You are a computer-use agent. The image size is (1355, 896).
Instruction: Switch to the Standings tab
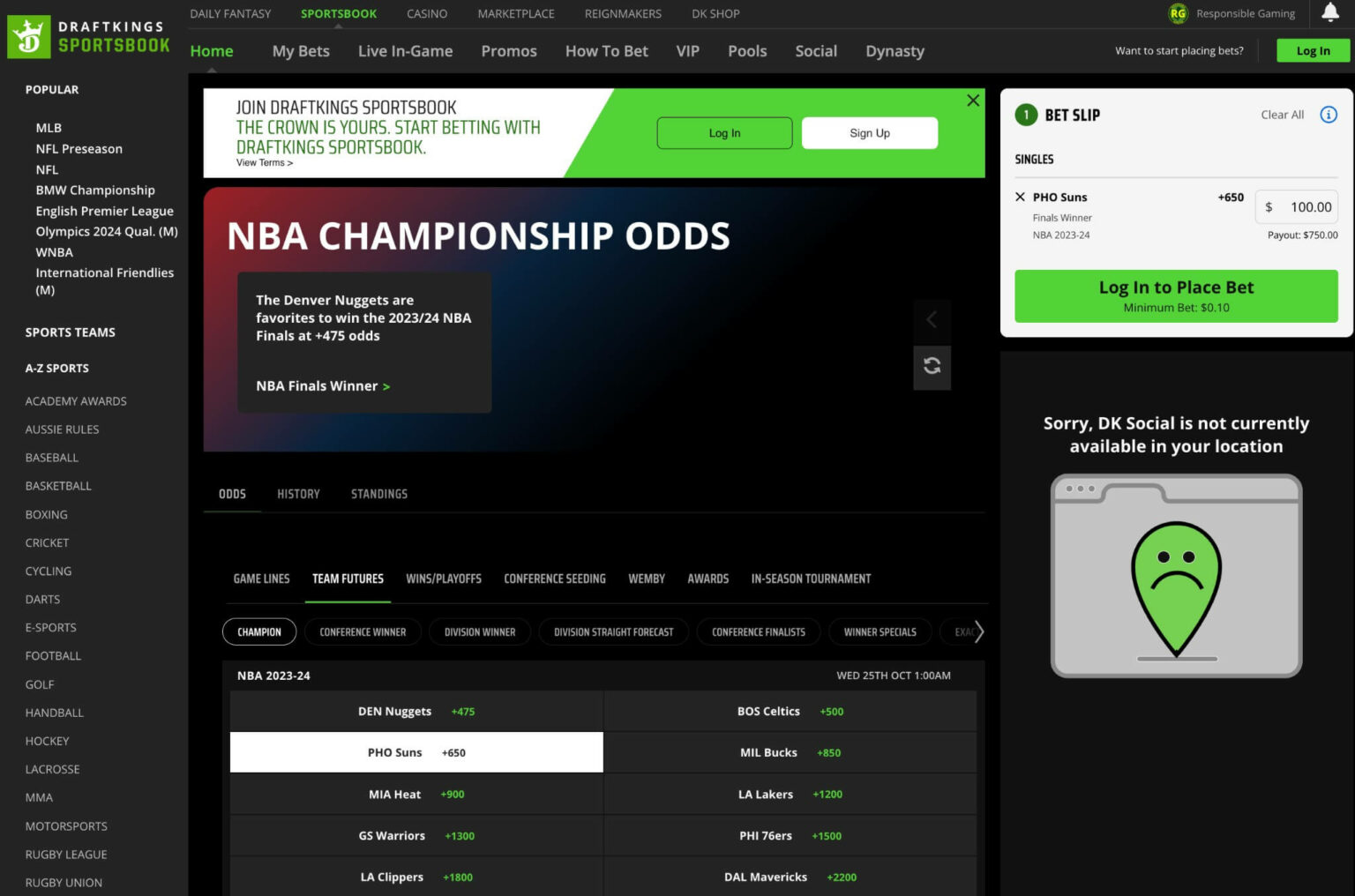(379, 494)
